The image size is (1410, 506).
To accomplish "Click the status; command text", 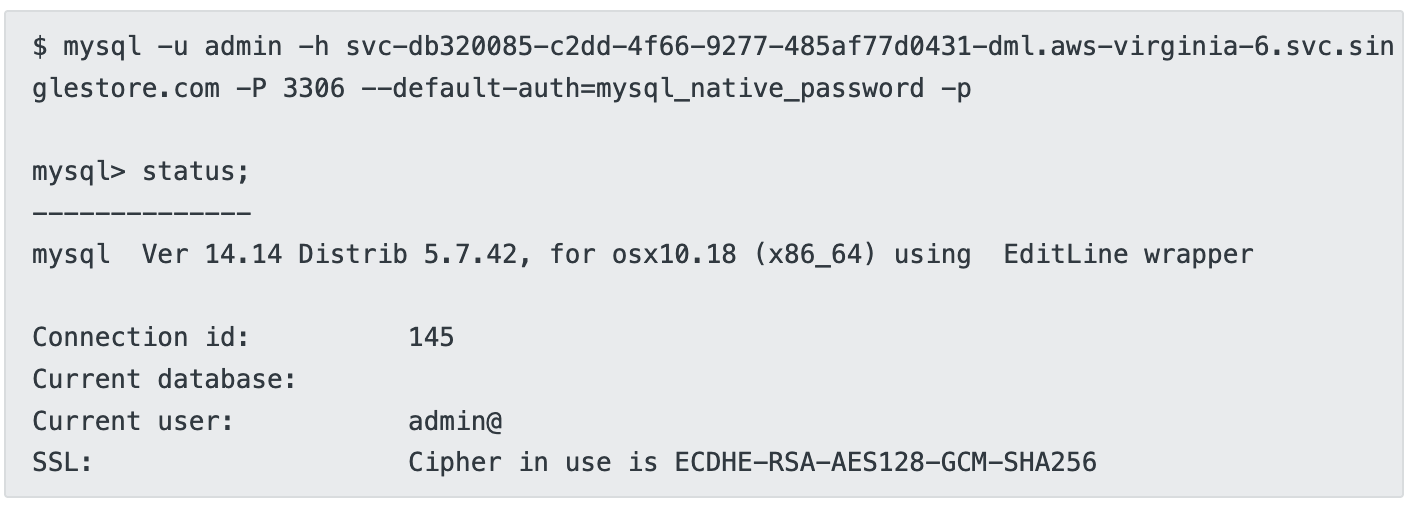I will tap(195, 172).
